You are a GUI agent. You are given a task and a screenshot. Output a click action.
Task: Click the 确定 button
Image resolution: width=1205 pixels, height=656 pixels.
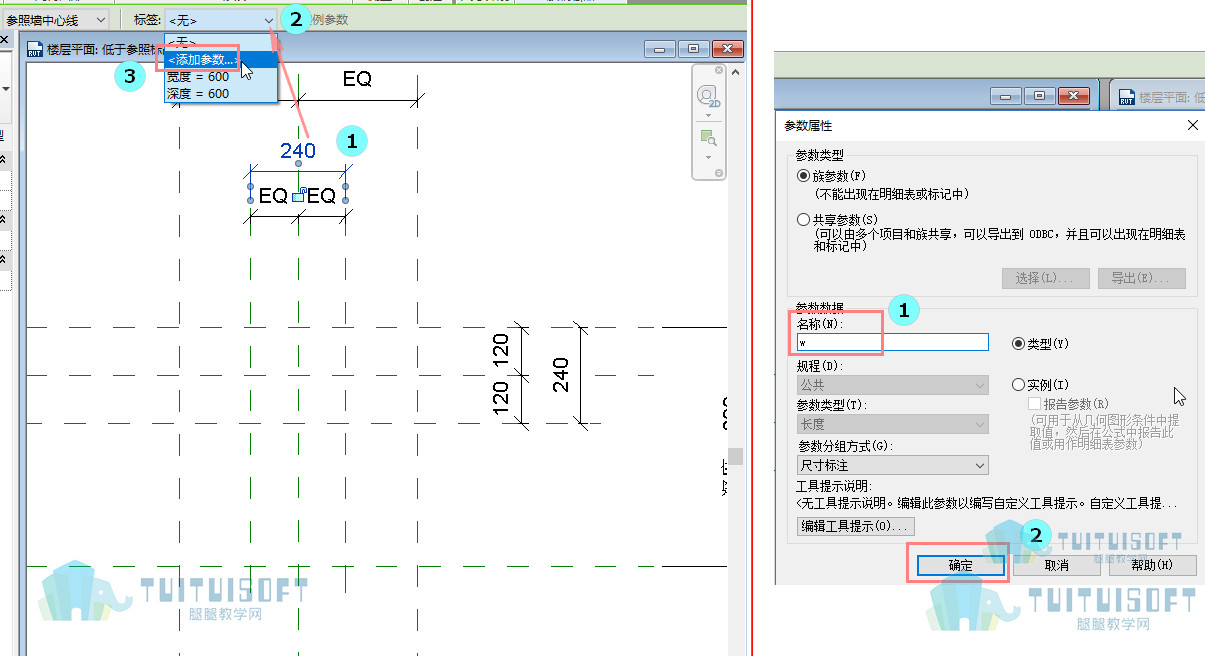point(960,565)
